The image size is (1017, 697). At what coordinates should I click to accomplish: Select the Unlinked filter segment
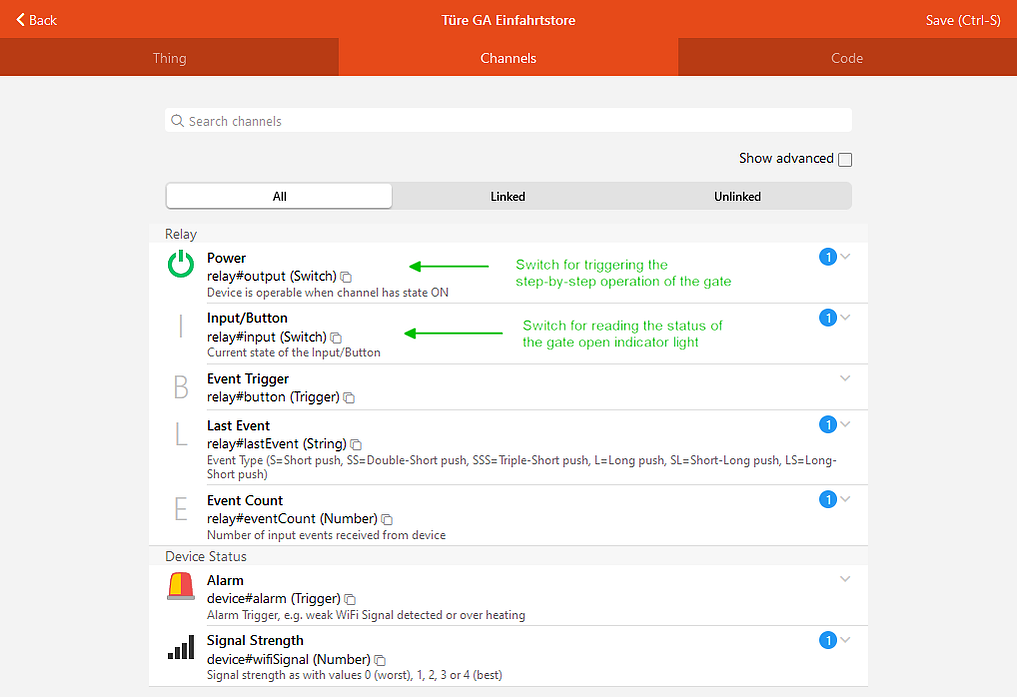(737, 196)
